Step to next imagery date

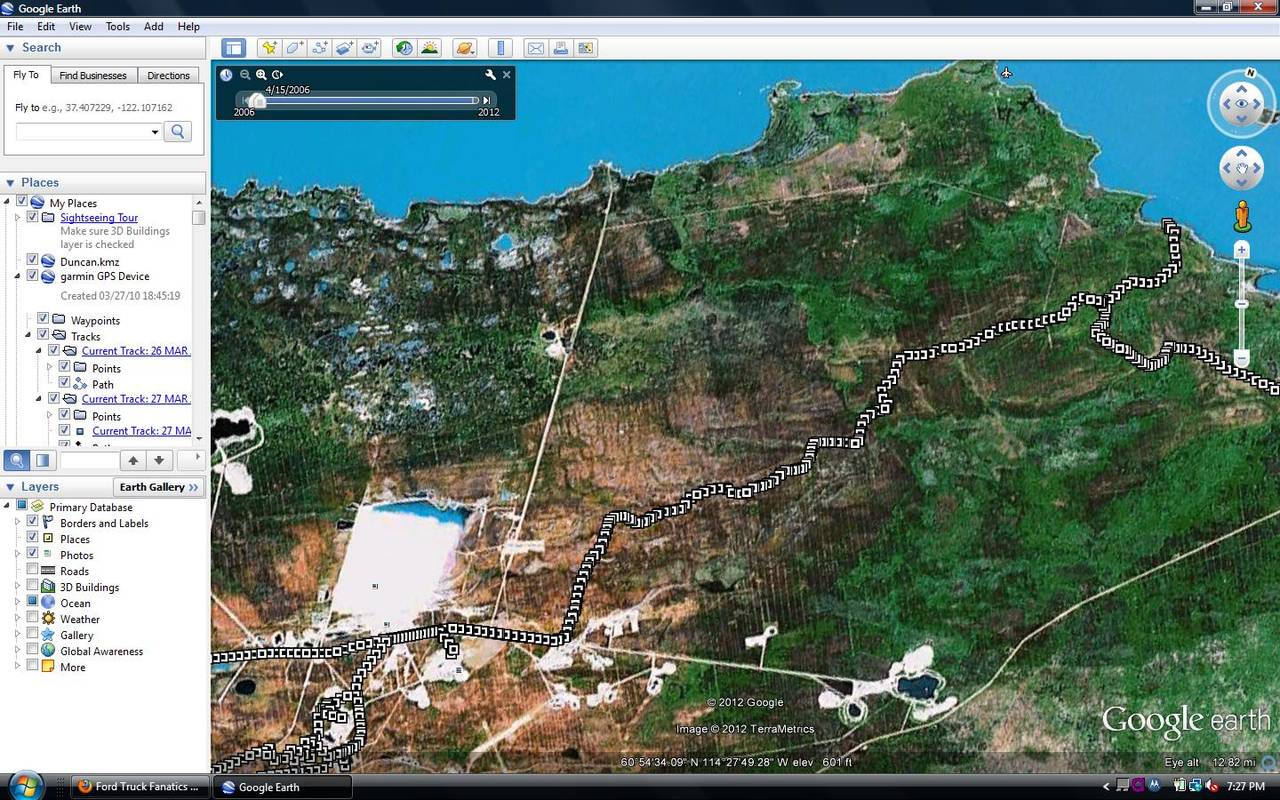[x=487, y=100]
